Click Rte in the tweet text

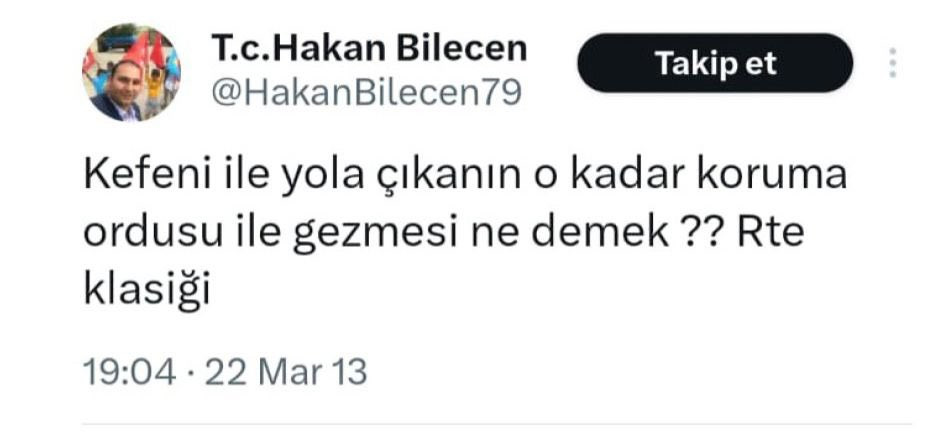771,235
